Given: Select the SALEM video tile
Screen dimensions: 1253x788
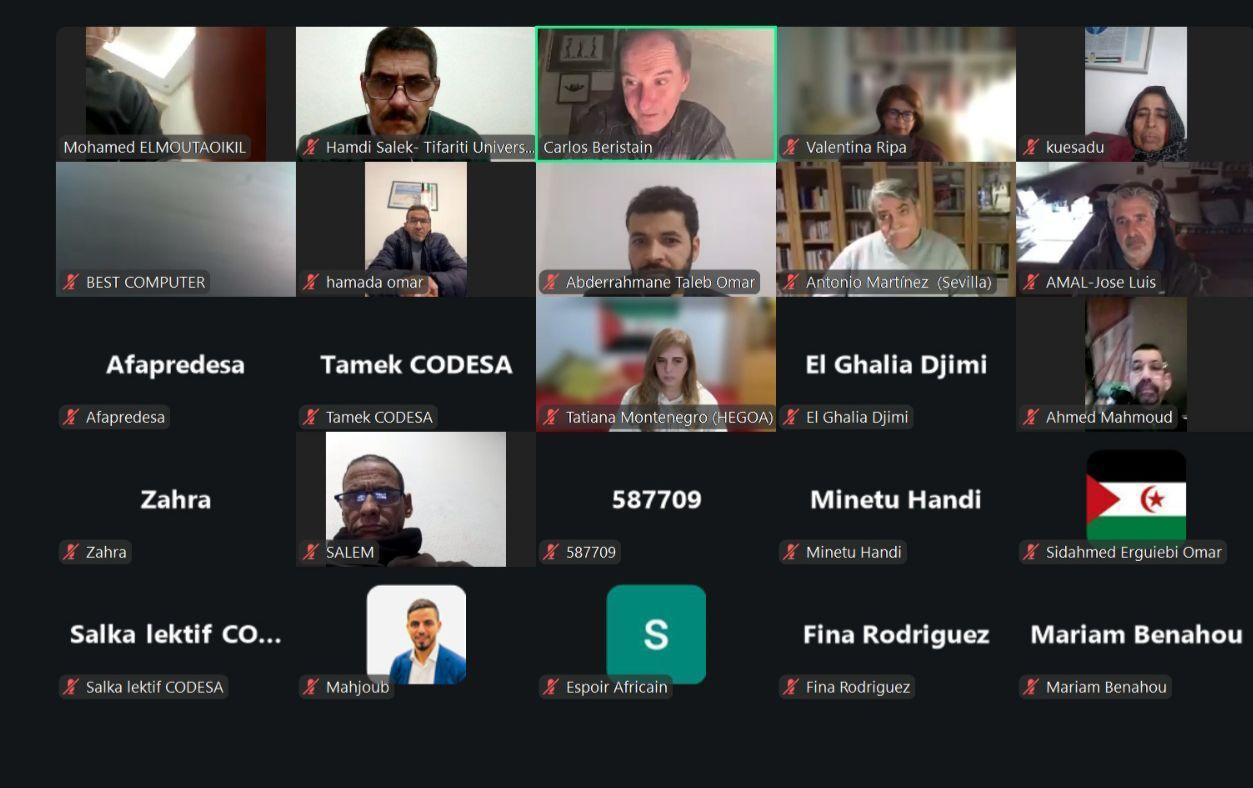Looking at the screenshot, I should 416,499.
